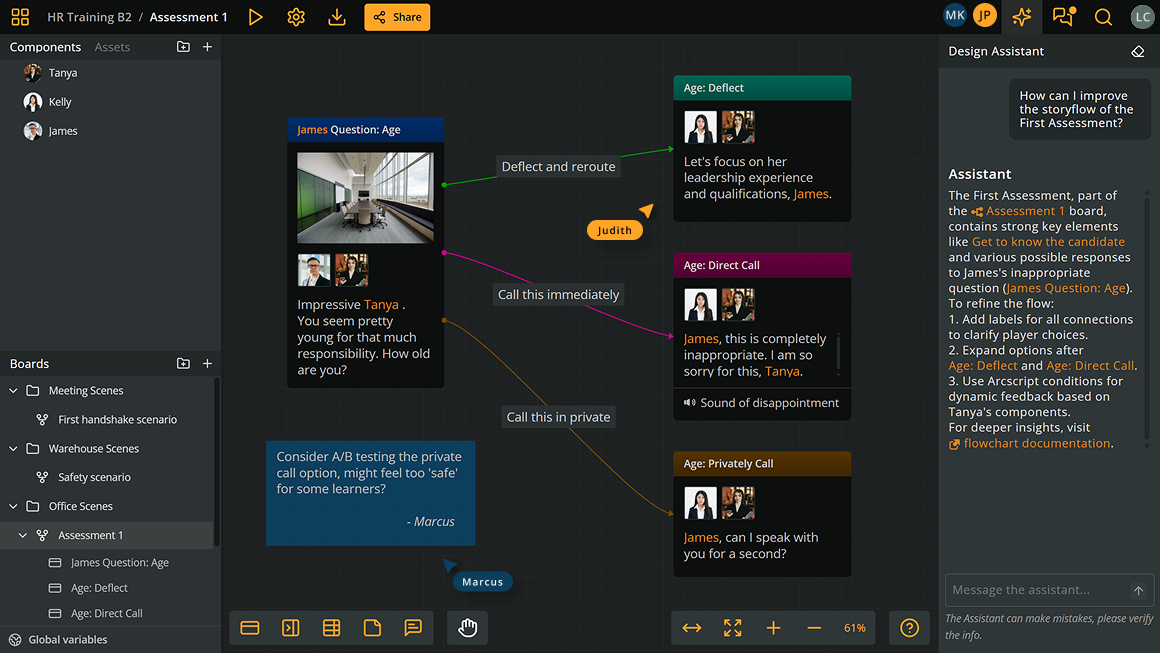The image size is (1163, 653).
Task: Click the 61% zoom level indicator
Action: point(855,628)
